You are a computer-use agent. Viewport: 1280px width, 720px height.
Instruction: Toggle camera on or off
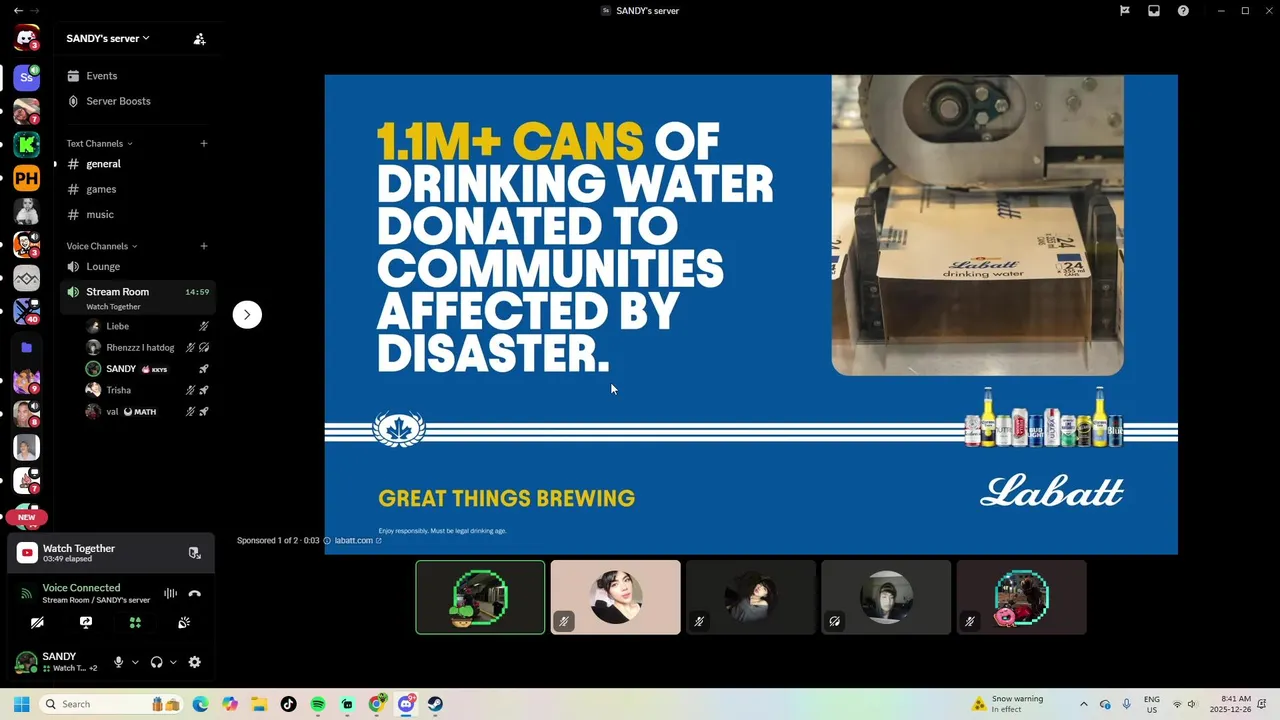pyautogui.click(x=37, y=622)
